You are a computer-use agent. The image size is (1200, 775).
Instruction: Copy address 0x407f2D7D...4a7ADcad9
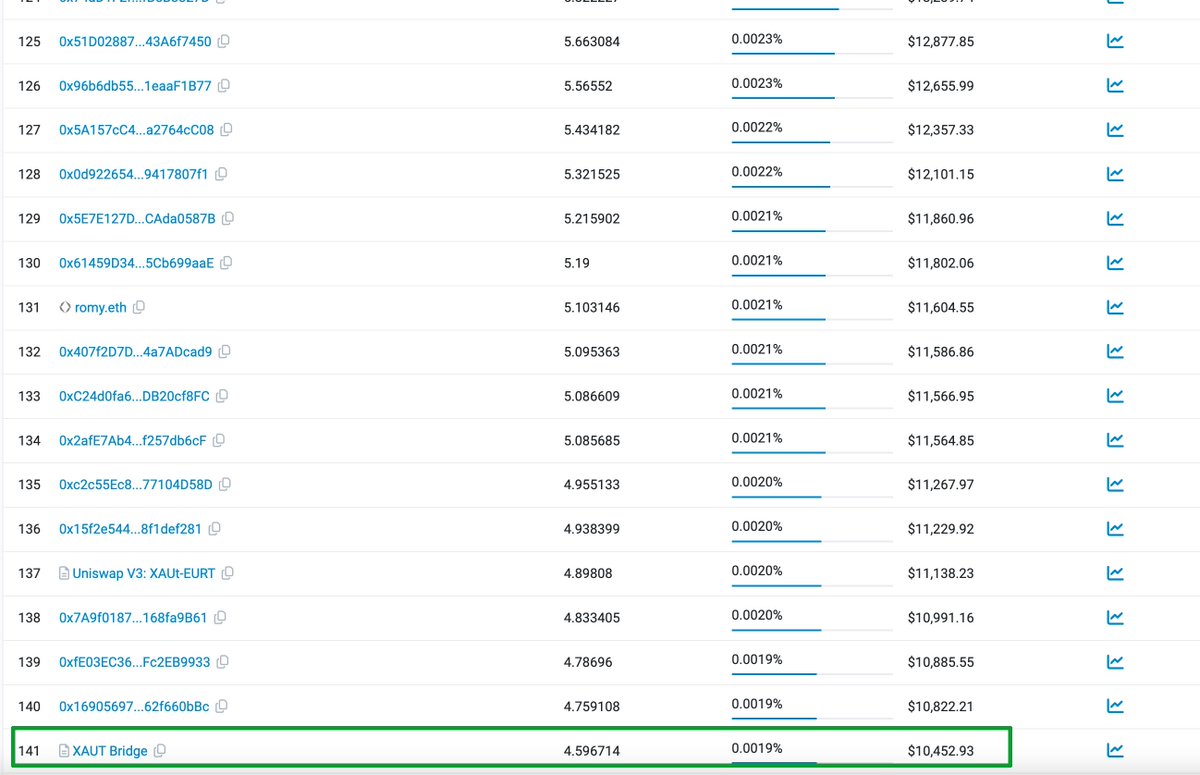coord(225,352)
